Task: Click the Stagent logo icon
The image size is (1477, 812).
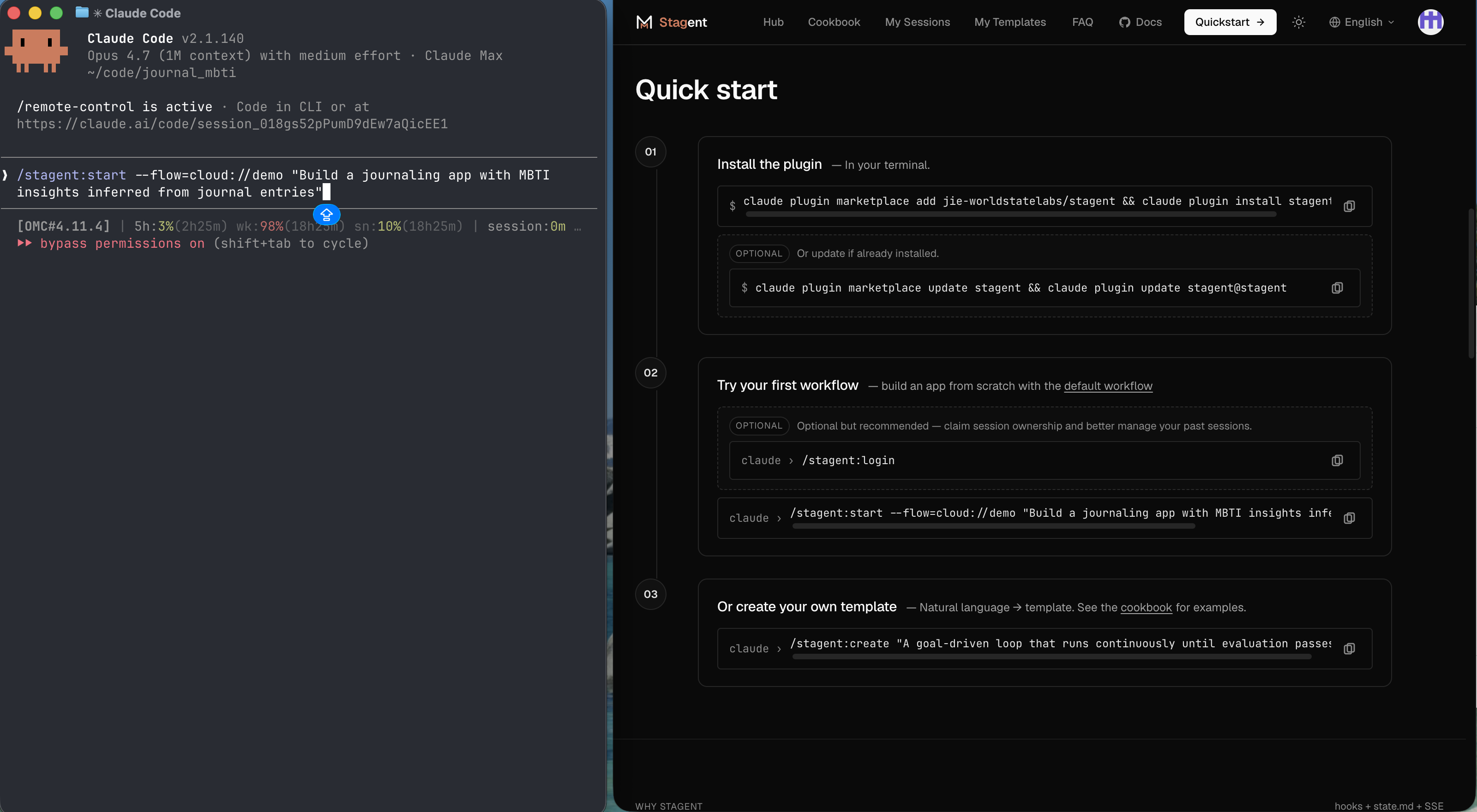Action: [x=644, y=22]
